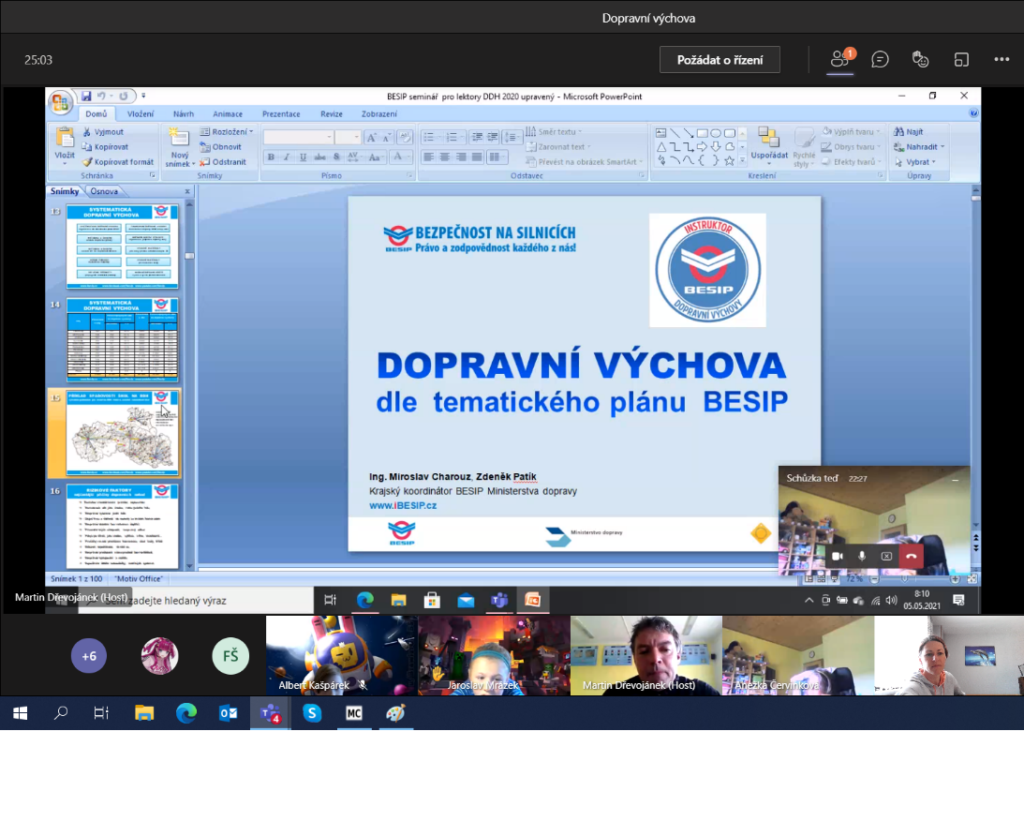1024x821 pixels.
Task: Click the numbered list icon
Action: [453, 137]
